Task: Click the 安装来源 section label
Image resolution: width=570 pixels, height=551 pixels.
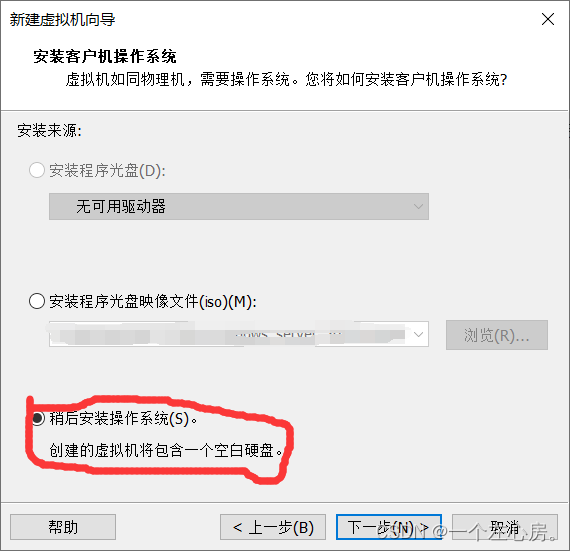Action: (x=49, y=130)
